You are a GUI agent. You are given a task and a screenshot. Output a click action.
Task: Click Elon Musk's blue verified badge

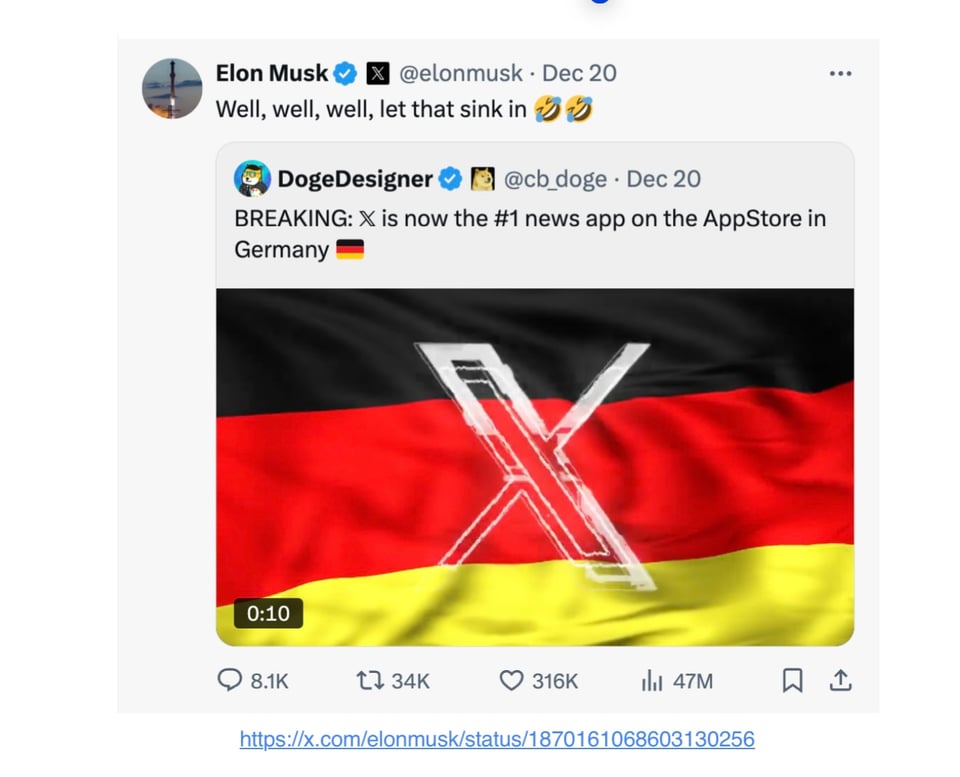(x=346, y=73)
